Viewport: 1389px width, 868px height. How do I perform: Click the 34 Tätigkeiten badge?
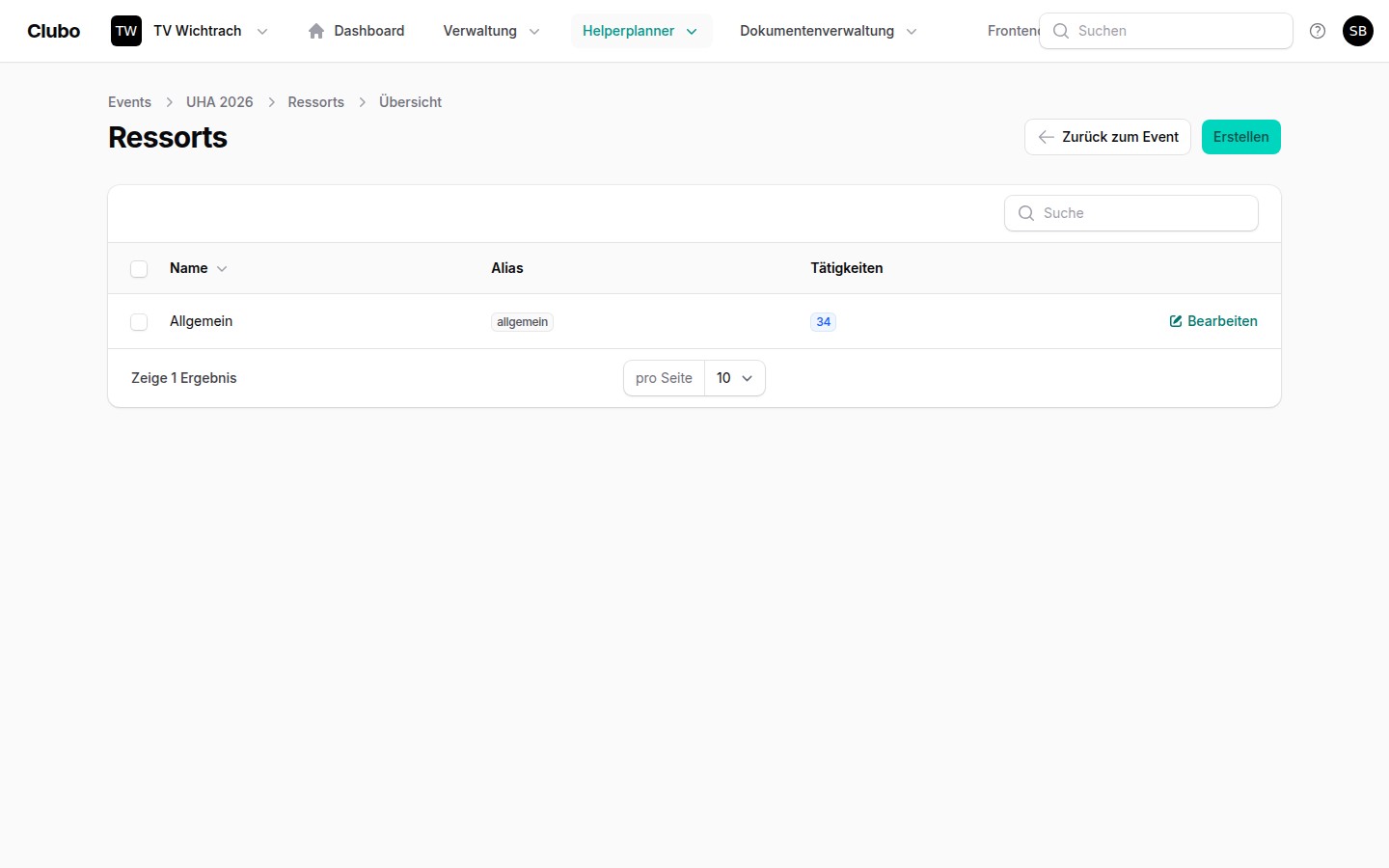[x=823, y=322]
